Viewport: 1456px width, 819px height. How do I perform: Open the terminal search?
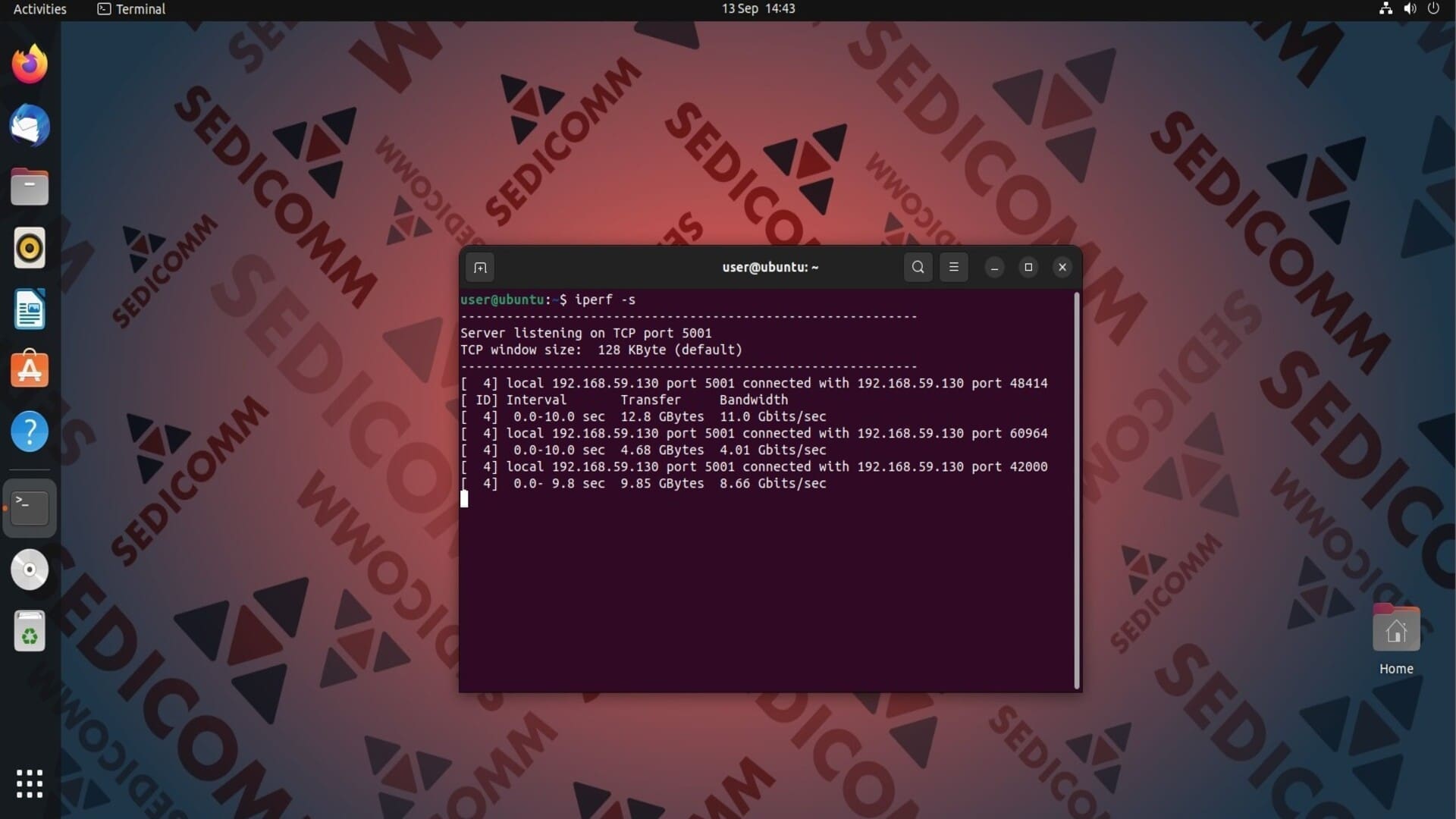pos(918,267)
